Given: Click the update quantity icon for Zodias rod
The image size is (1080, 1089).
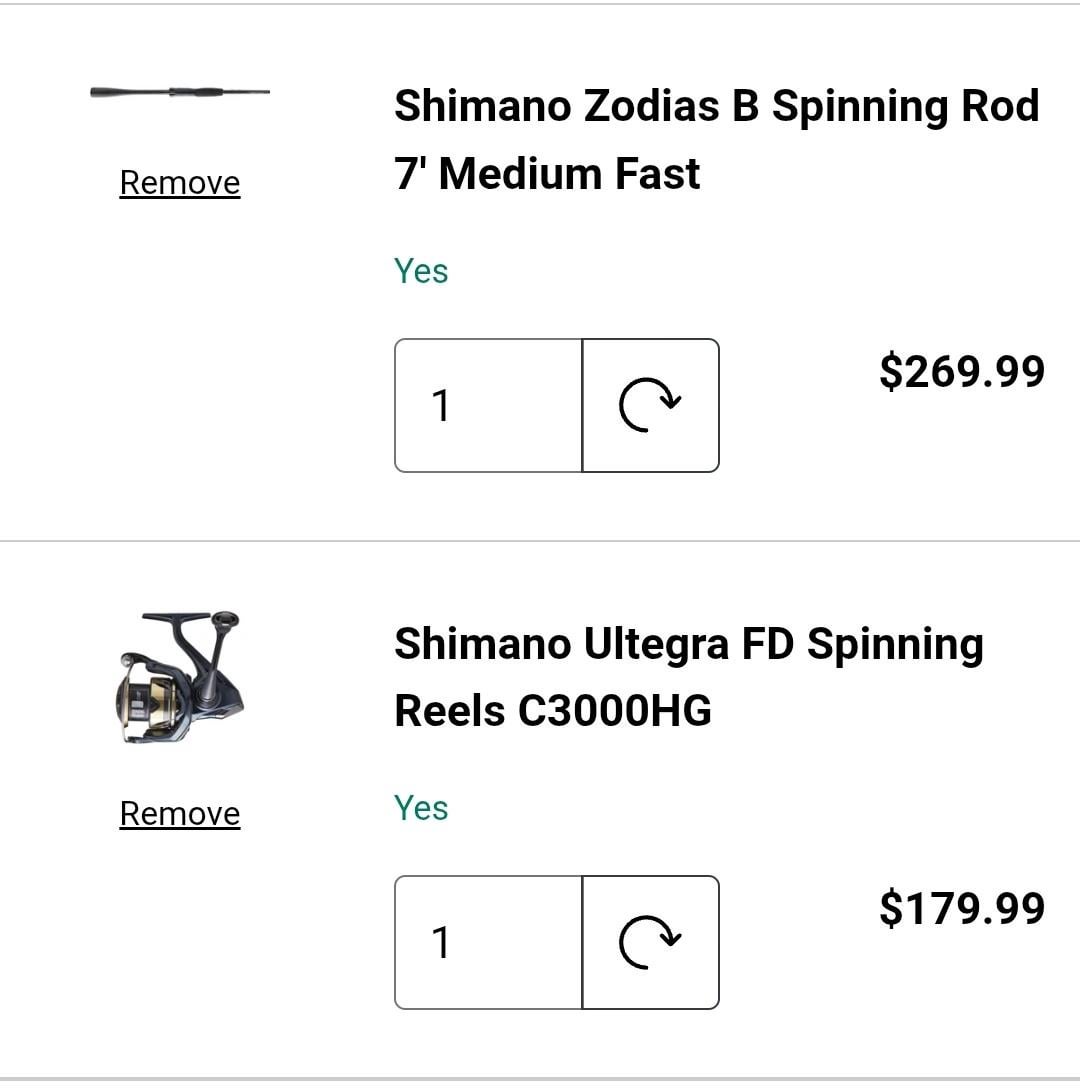Looking at the screenshot, I should pos(650,405).
